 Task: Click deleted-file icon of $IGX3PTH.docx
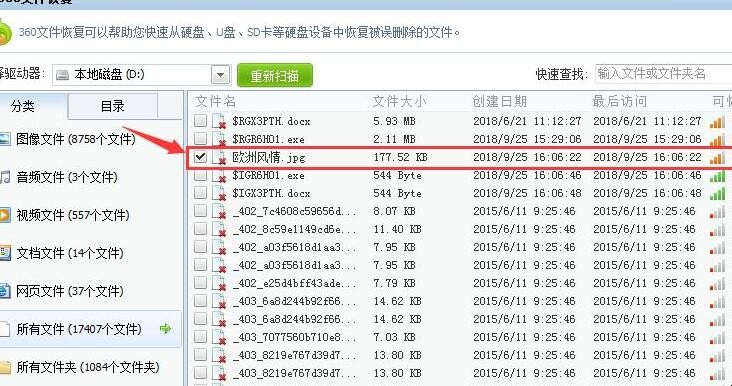click(x=218, y=193)
